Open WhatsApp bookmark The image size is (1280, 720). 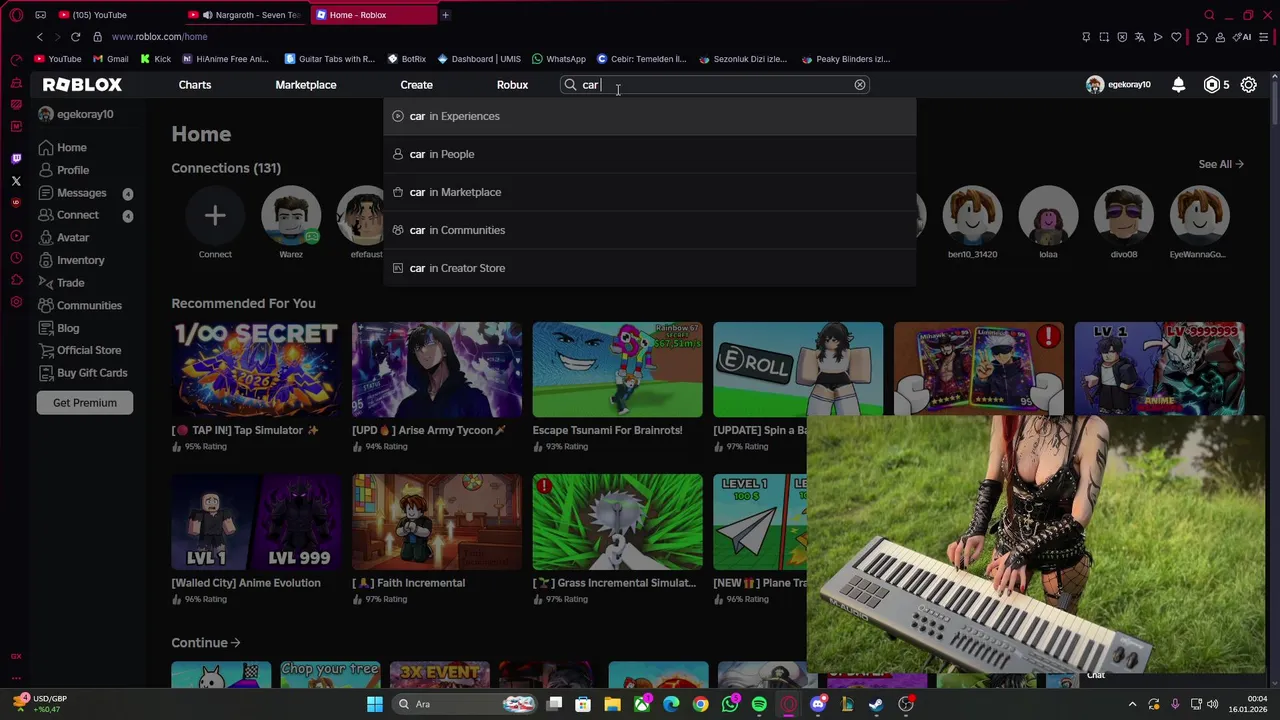(x=559, y=59)
